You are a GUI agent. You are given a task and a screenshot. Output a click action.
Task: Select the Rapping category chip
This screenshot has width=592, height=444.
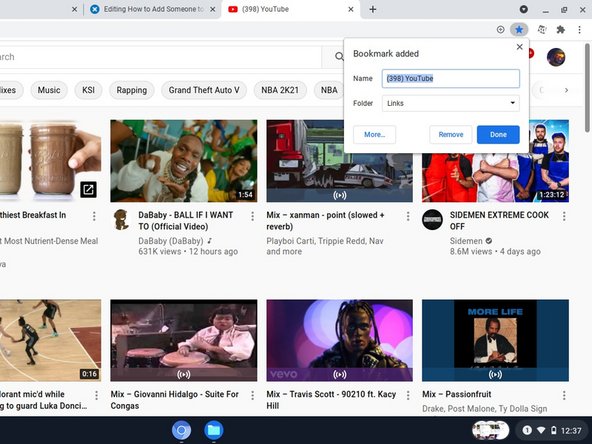pyautogui.click(x=131, y=90)
